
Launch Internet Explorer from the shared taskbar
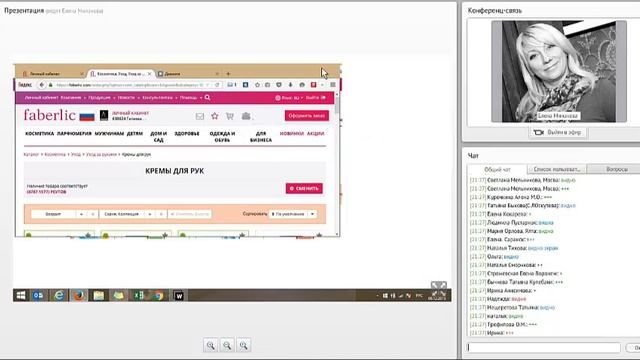(59, 295)
